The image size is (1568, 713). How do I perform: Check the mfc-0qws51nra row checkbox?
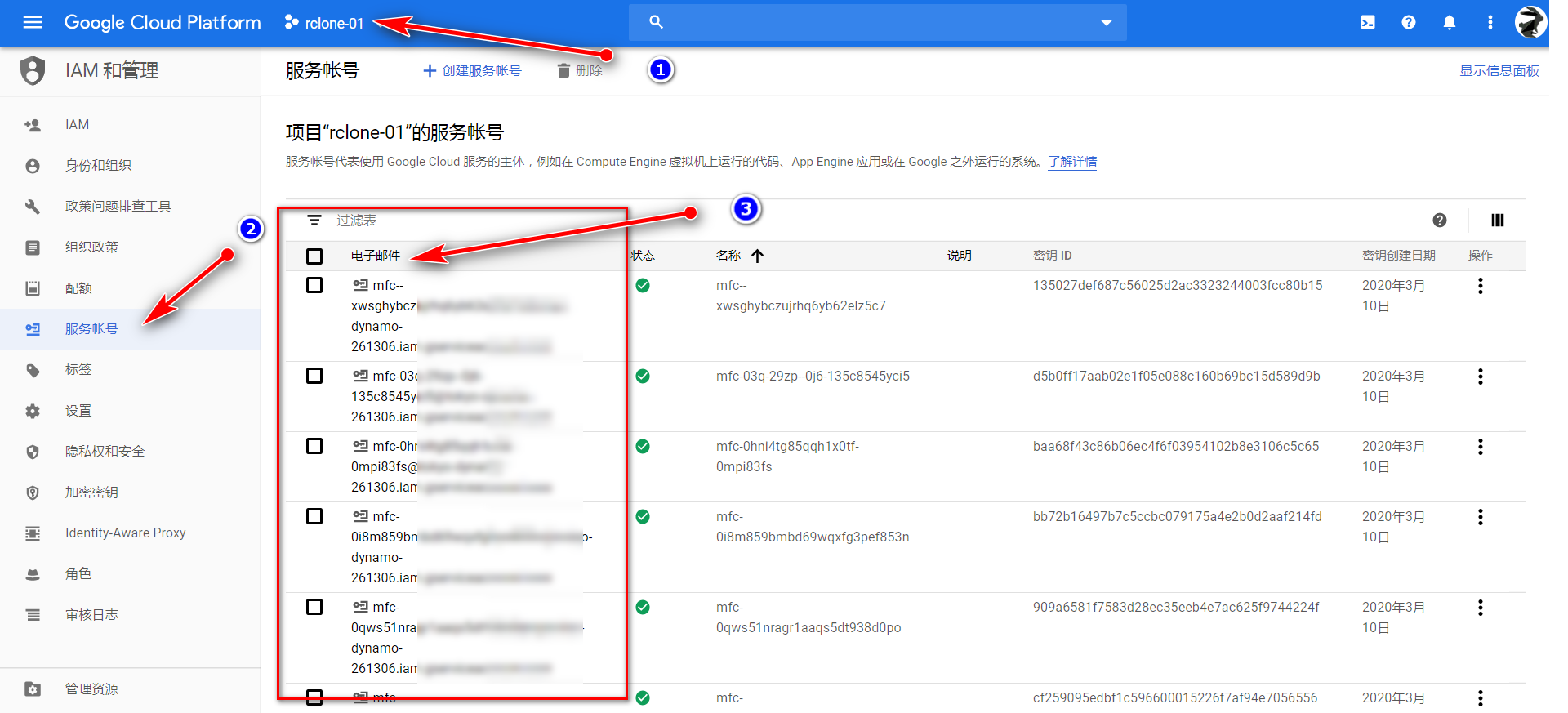click(x=314, y=607)
